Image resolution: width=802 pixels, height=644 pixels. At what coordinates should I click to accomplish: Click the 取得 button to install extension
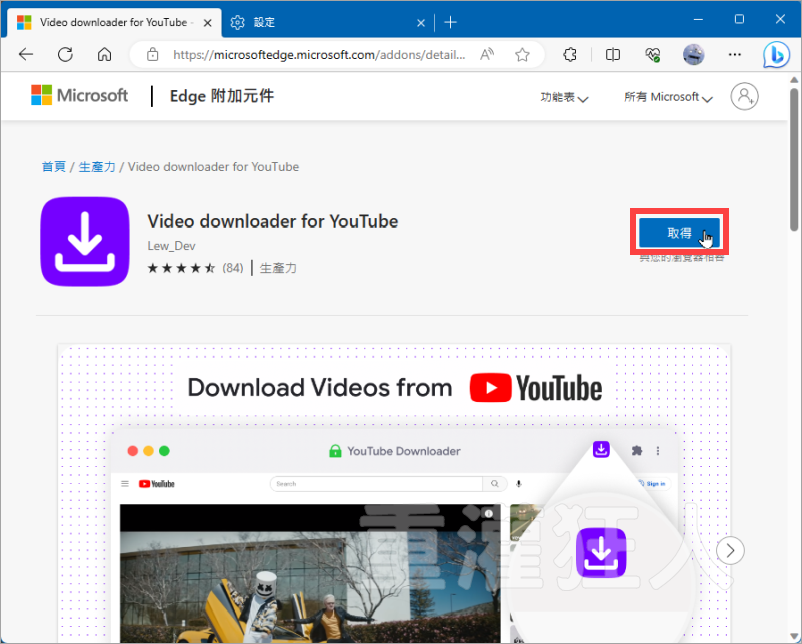click(x=679, y=232)
